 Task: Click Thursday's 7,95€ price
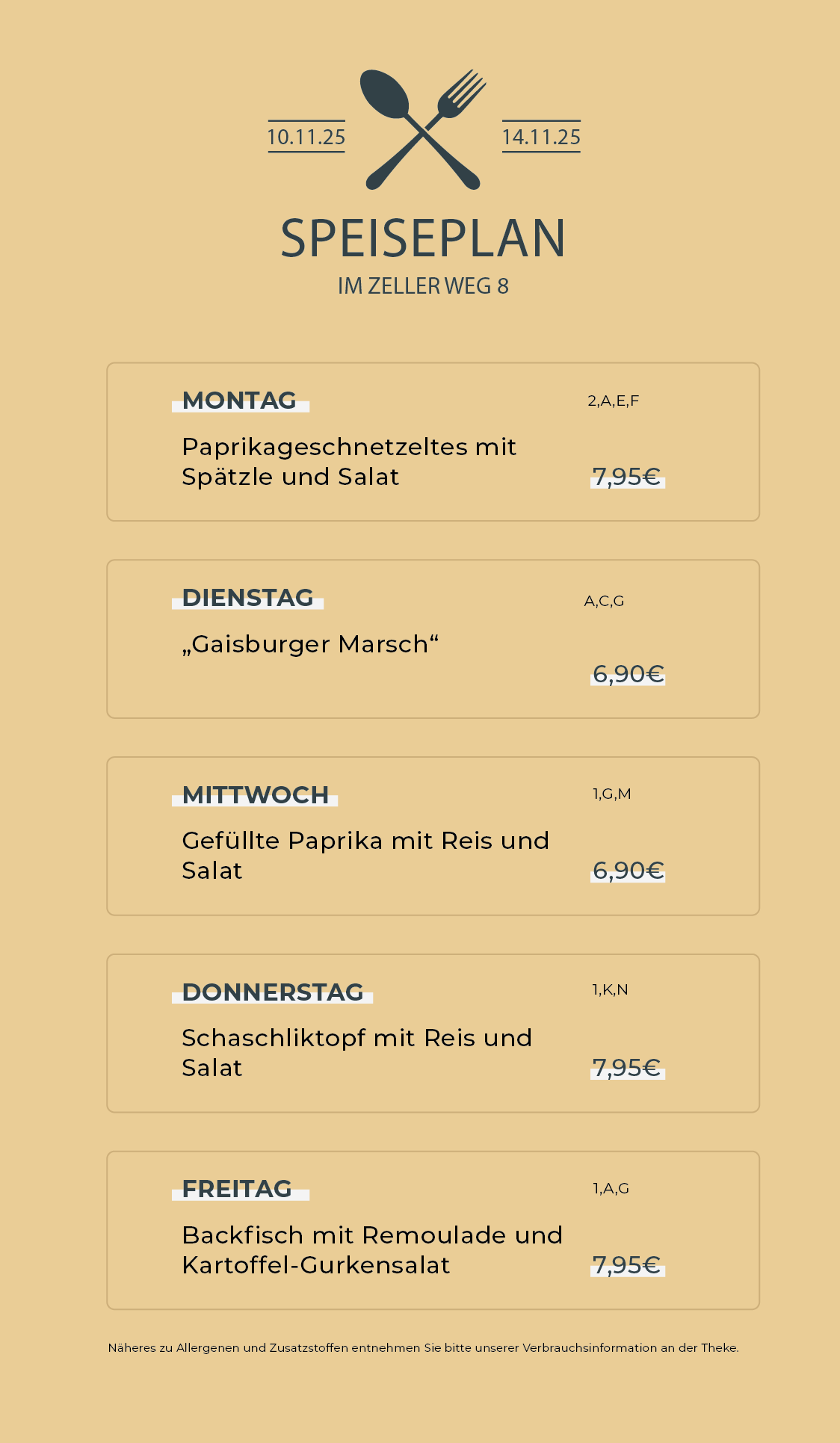[626, 1068]
